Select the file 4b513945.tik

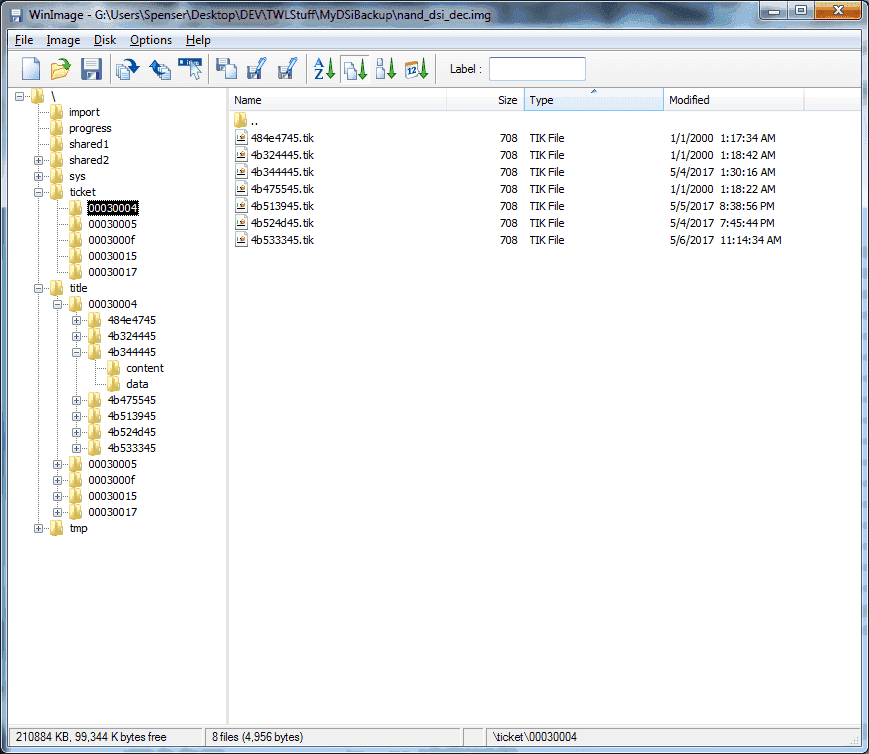click(x=282, y=206)
